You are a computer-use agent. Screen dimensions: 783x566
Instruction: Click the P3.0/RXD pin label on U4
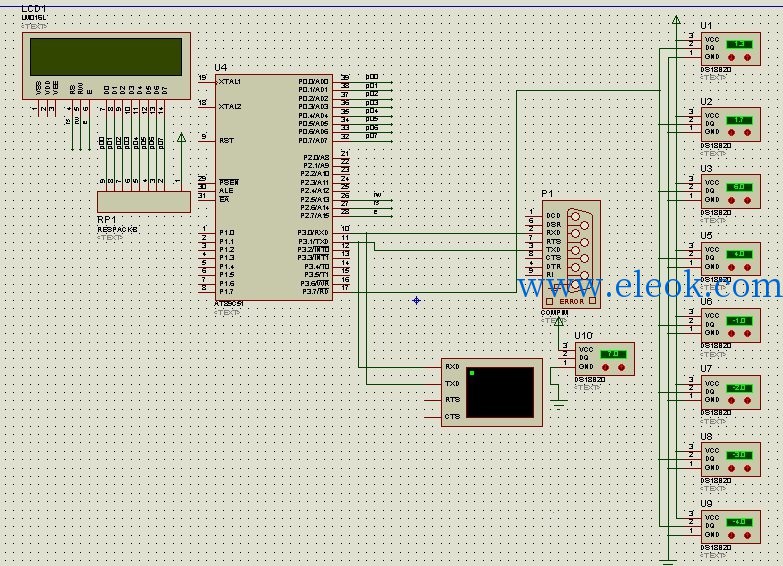click(313, 233)
